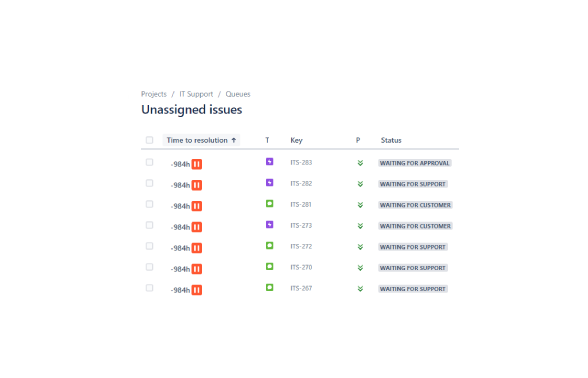Viewport: 588px width, 378px height.
Task: Click the Status column header
Action: (391, 140)
